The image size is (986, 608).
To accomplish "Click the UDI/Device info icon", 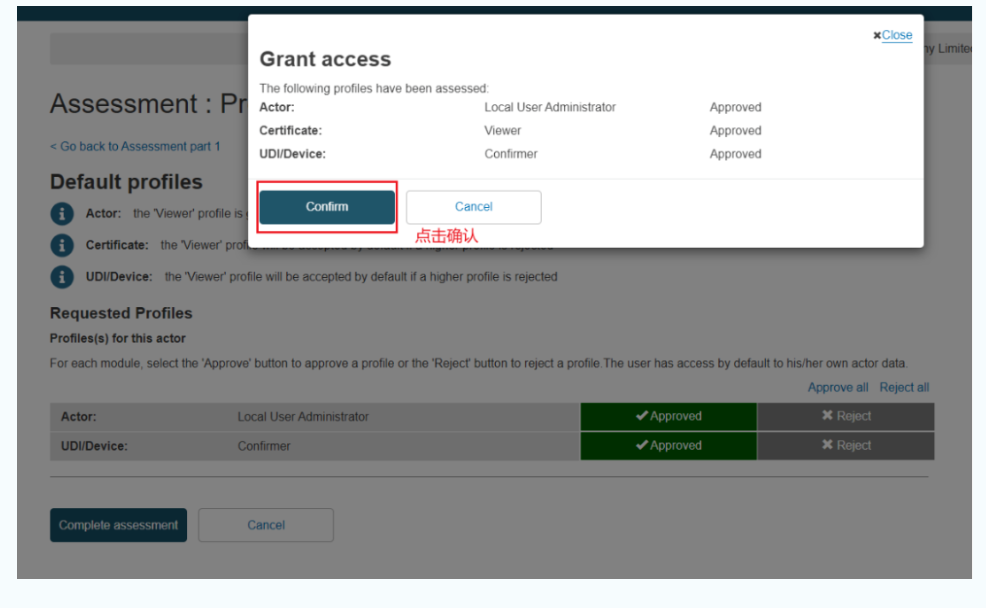I will click(x=62, y=277).
